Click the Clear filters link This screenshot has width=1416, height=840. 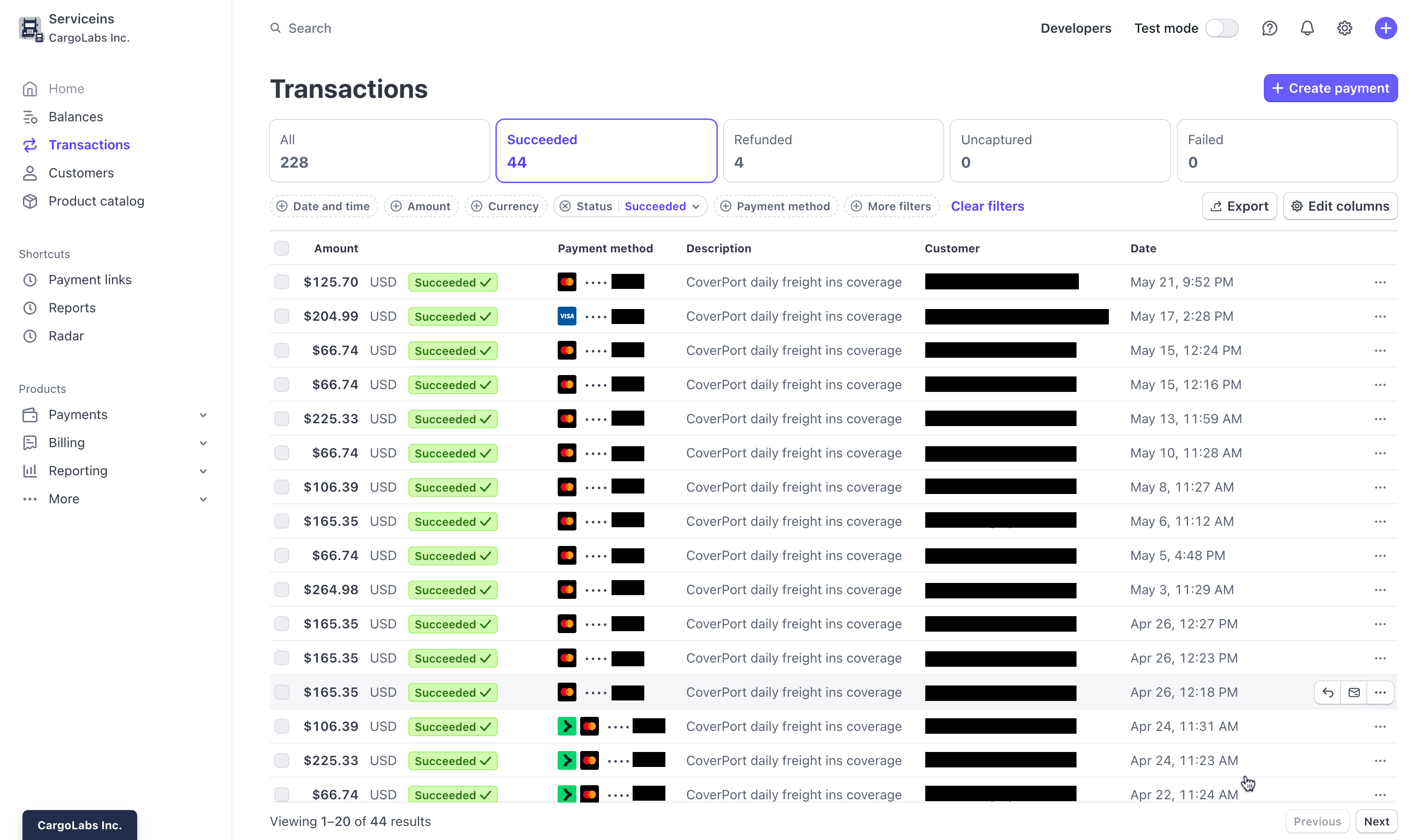tap(987, 206)
